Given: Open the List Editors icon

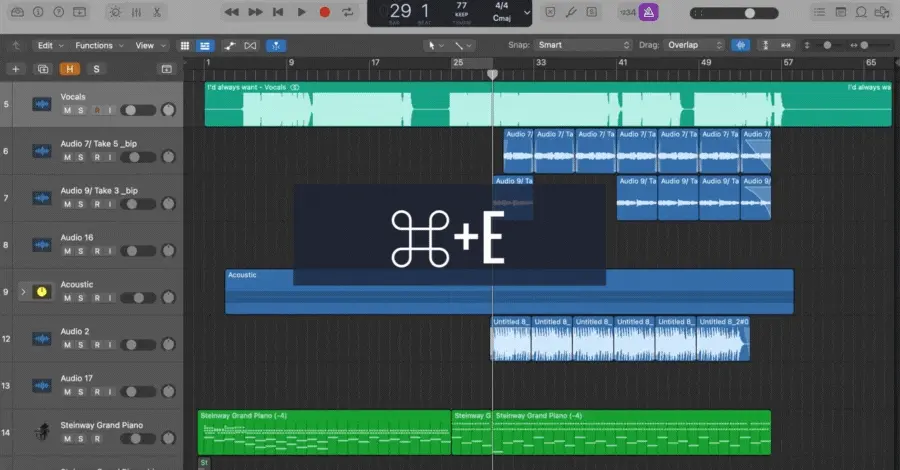Looking at the screenshot, I should pyautogui.click(x=820, y=12).
